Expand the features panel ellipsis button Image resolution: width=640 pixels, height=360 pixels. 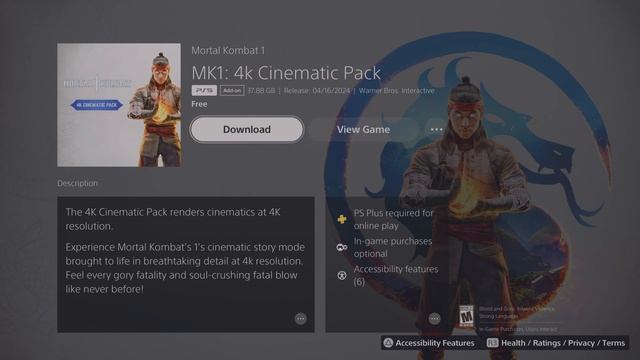pos(434,318)
